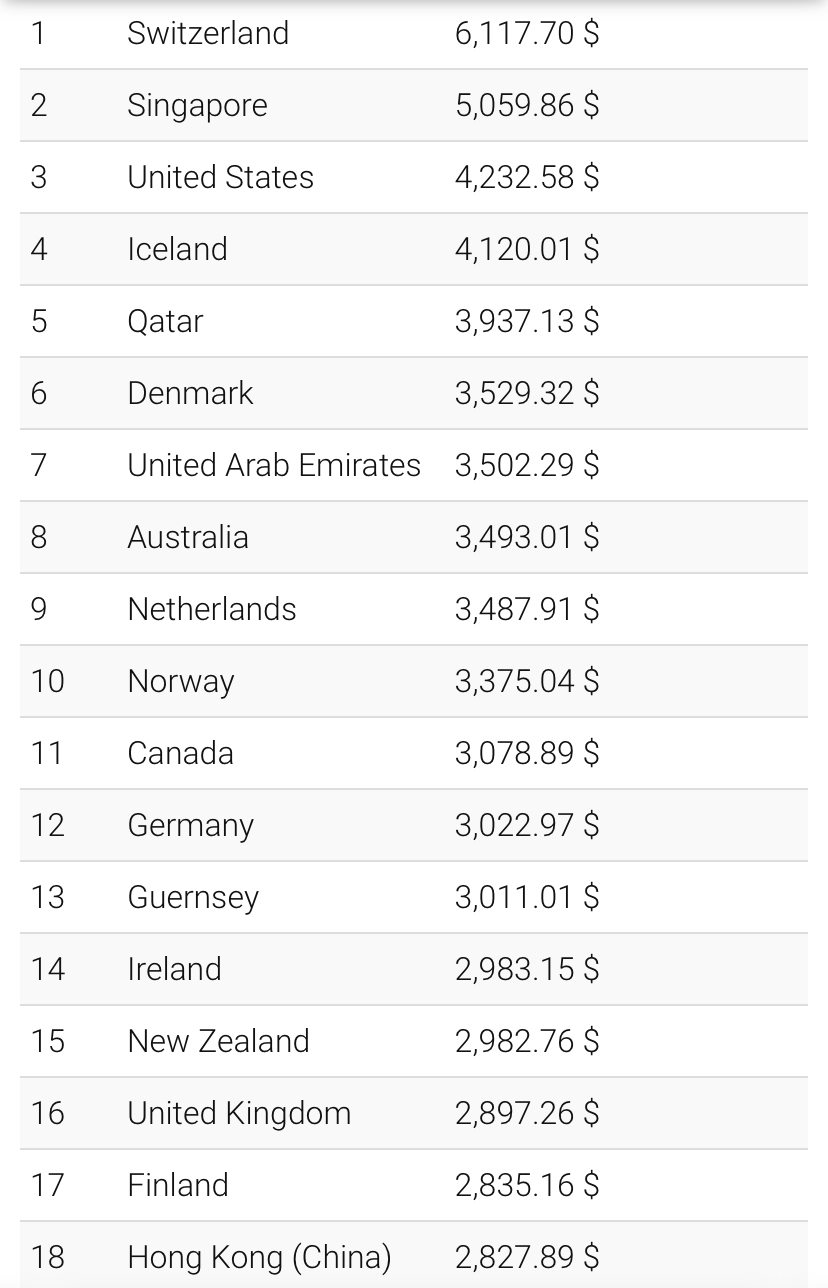This screenshot has width=828, height=1288.
Task: Click the 2,983.15 $ value for Ireland
Action: pyautogui.click(x=527, y=969)
